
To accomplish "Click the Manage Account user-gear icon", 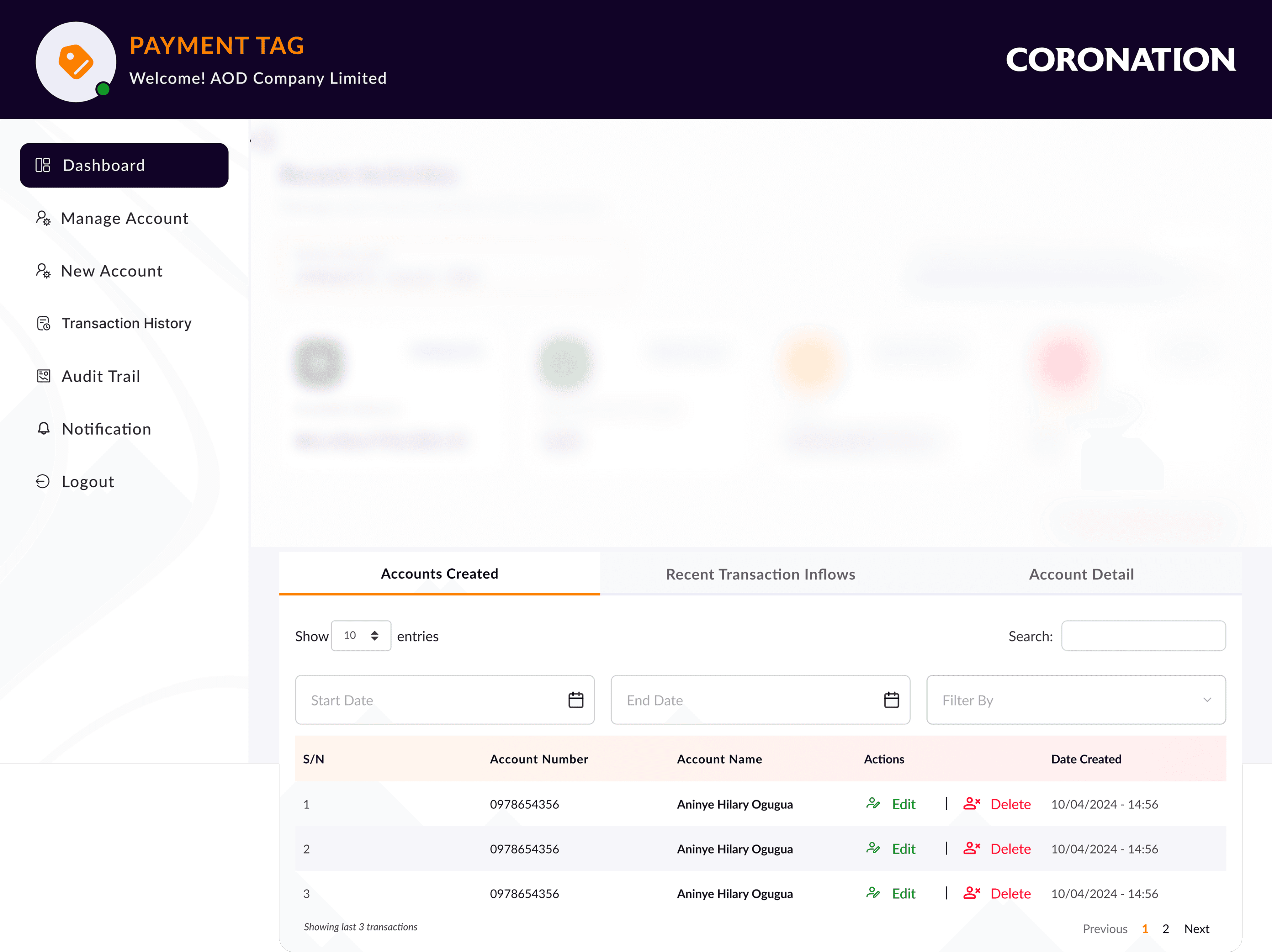I will pyautogui.click(x=43, y=218).
